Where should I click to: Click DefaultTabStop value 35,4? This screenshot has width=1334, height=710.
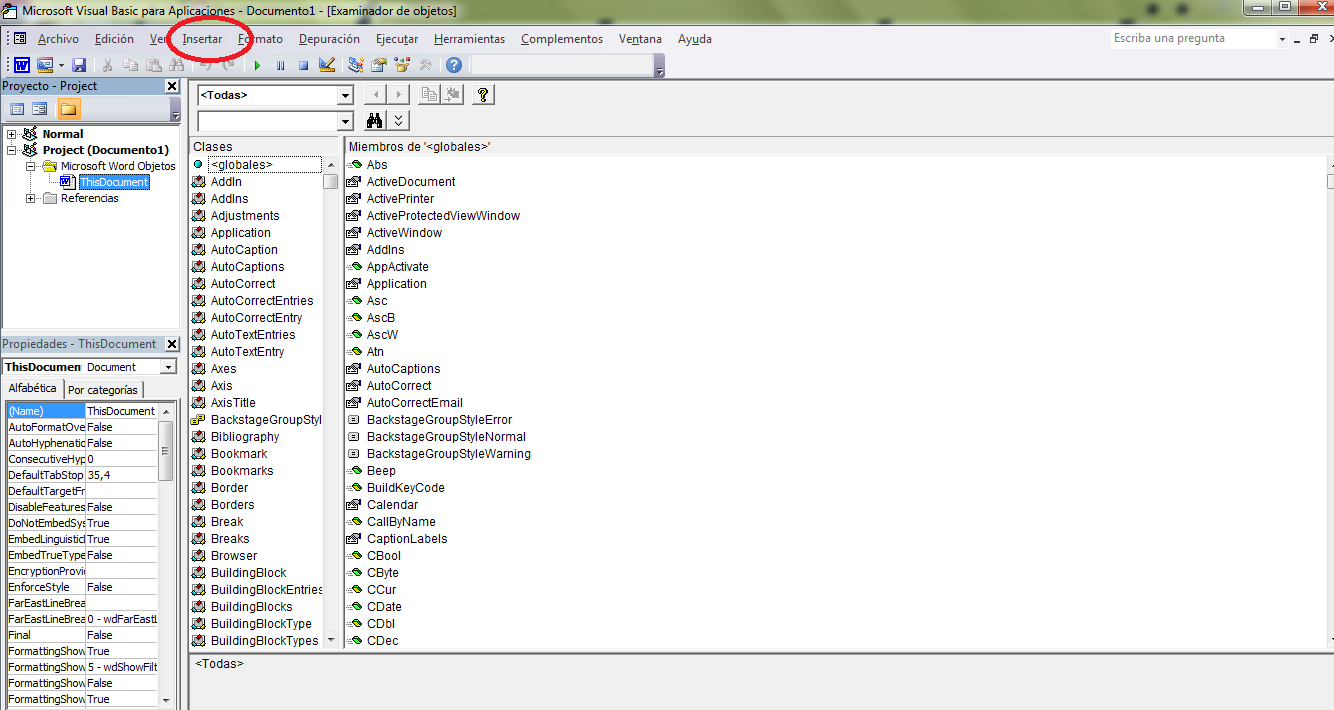(x=121, y=475)
